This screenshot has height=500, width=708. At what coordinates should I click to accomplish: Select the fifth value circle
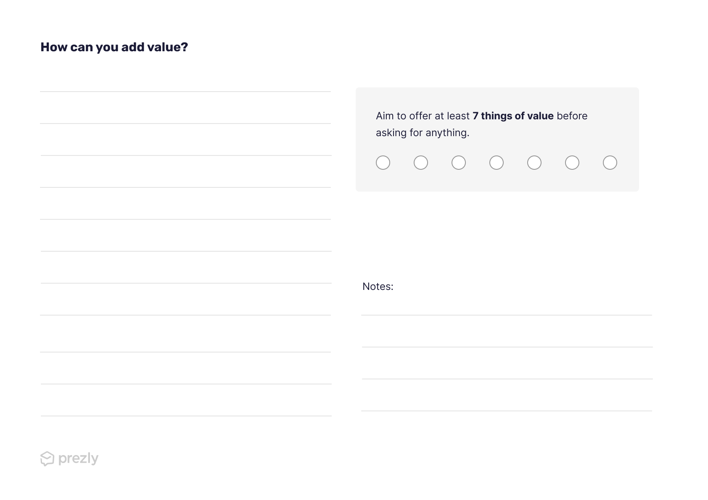click(x=534, y=163)
